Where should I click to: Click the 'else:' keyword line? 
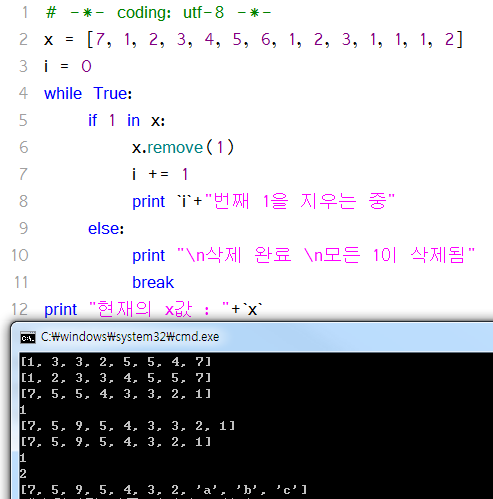coord(106,229)
